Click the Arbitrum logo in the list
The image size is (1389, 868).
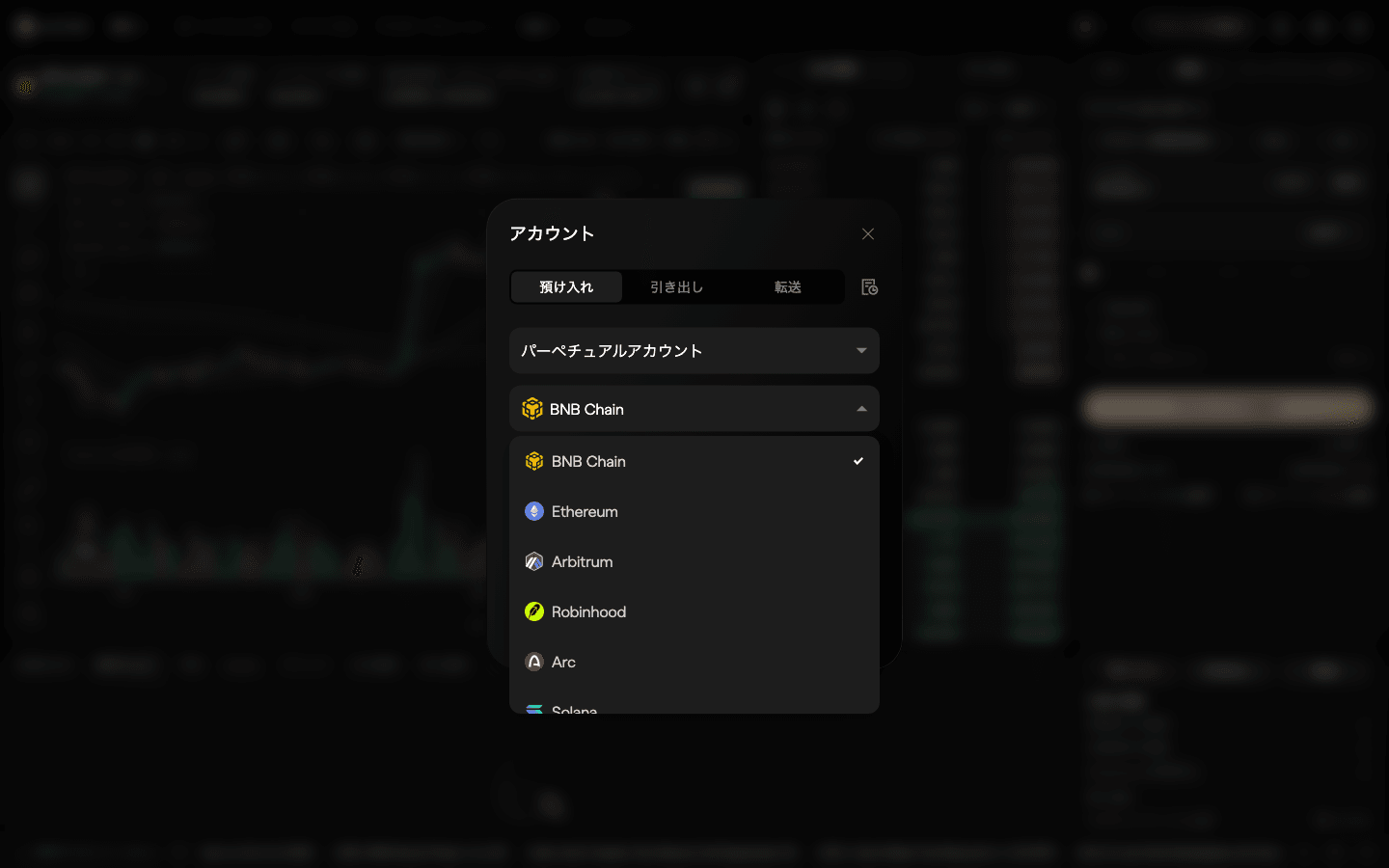tap(534, 561)
